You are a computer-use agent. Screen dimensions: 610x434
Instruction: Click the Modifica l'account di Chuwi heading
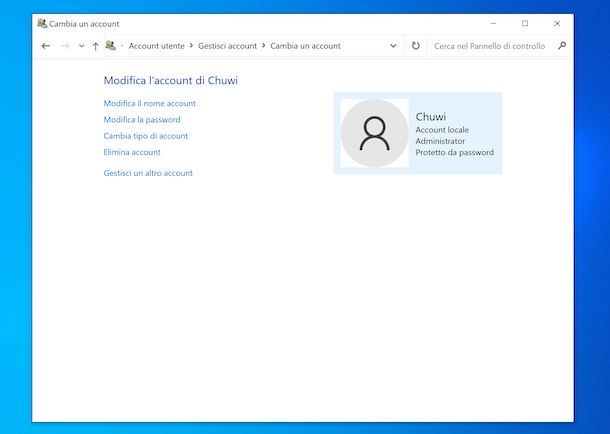point(170,80)
